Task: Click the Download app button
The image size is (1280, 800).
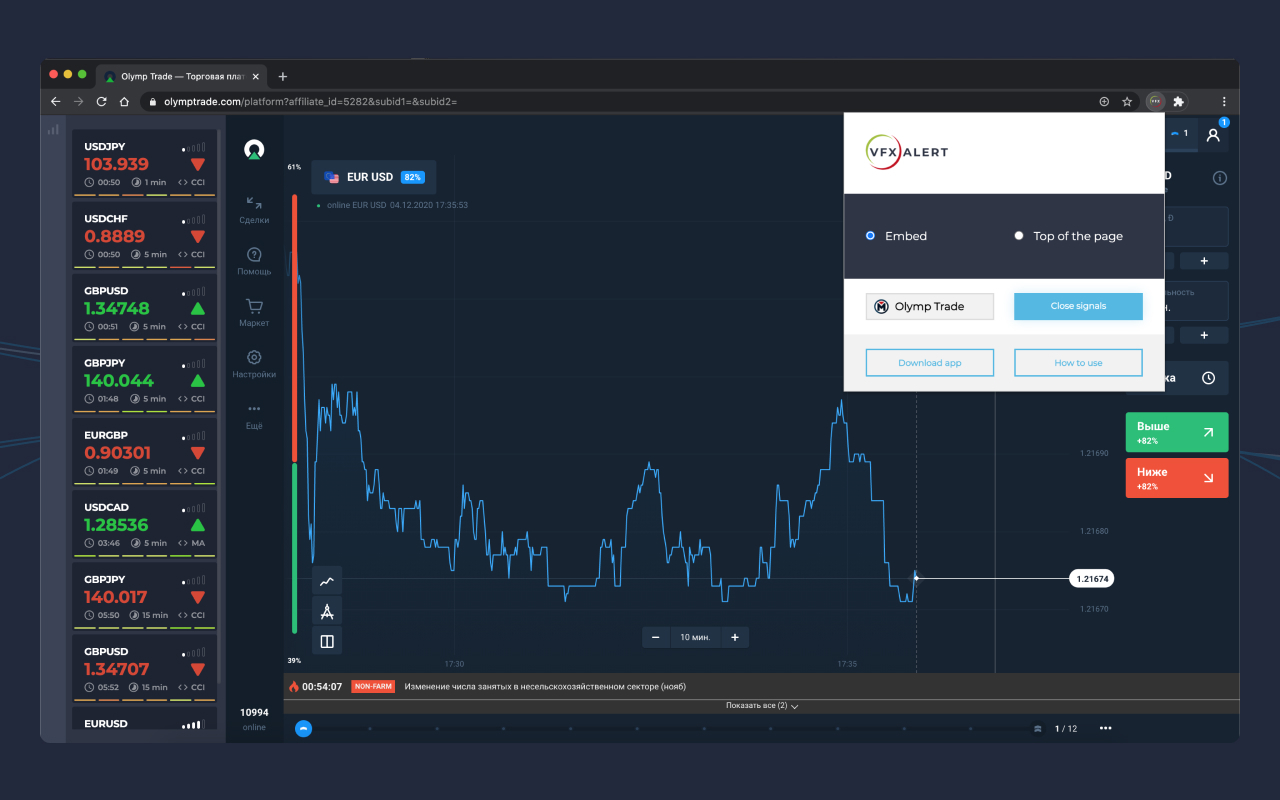Action: tap(930, 363)
